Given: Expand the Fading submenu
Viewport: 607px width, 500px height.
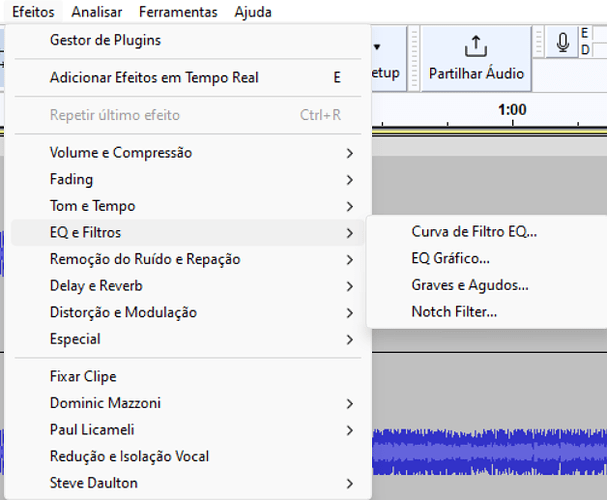Looking at the screenshot, I should (x=188, y=180).
